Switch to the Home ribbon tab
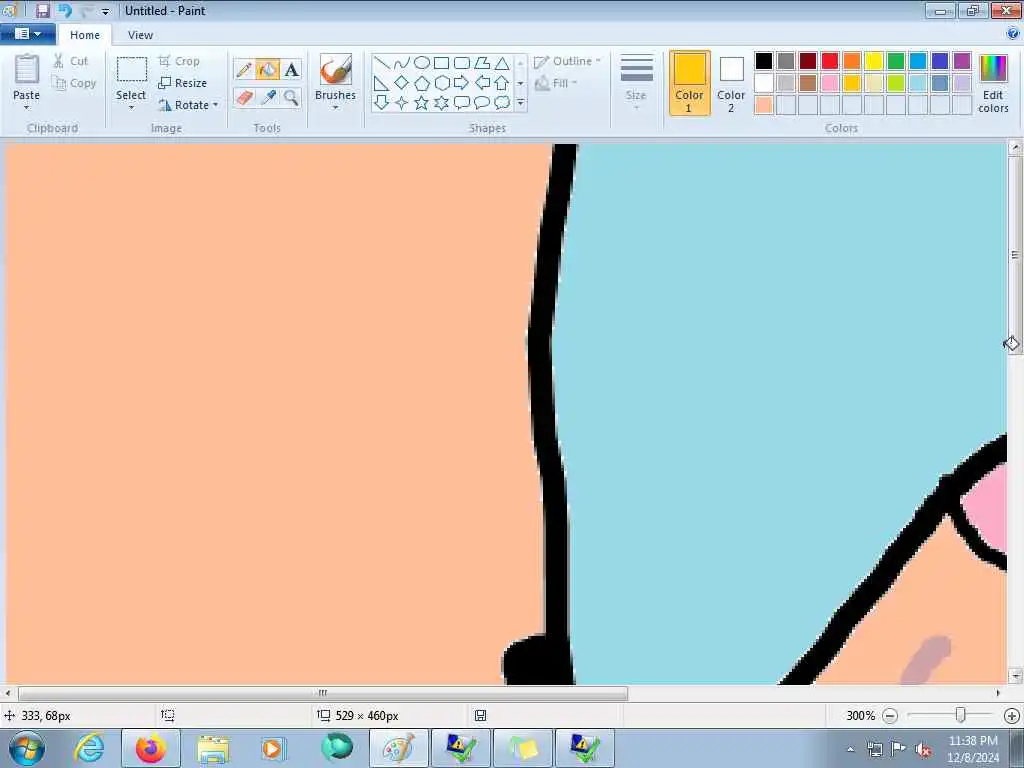This screenshot has height=768, width=1024. (85, 35)
